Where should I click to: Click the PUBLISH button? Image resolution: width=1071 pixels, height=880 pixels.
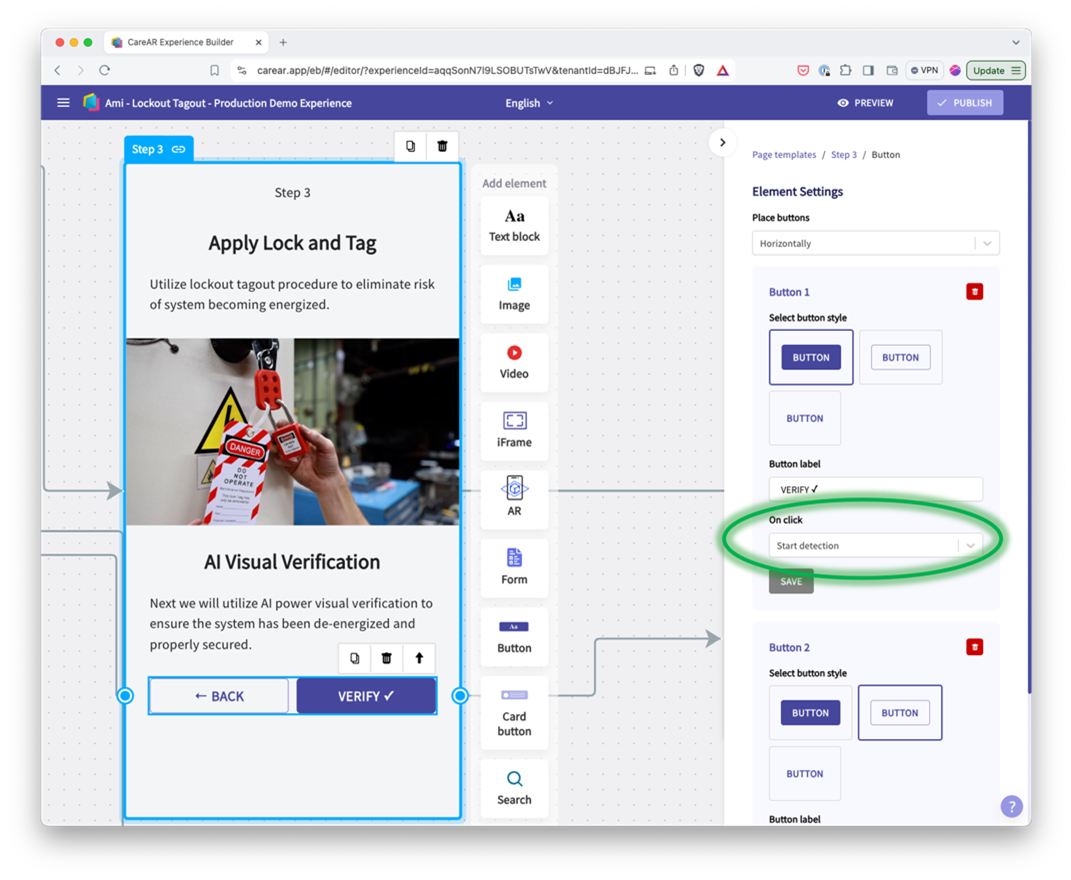pyautogui.click(x=964, y=103)
